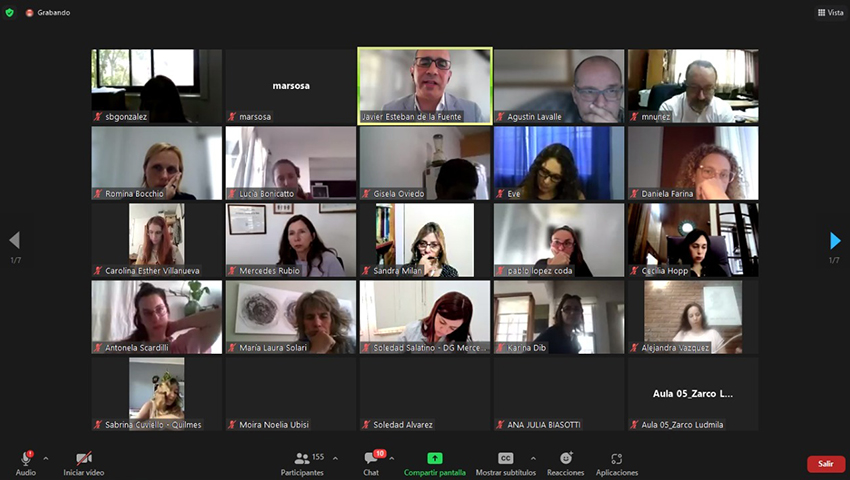Open the Vista layout menu
This screenshot has height=480, width=850.
pyautogui.click(x=830, y=12)
